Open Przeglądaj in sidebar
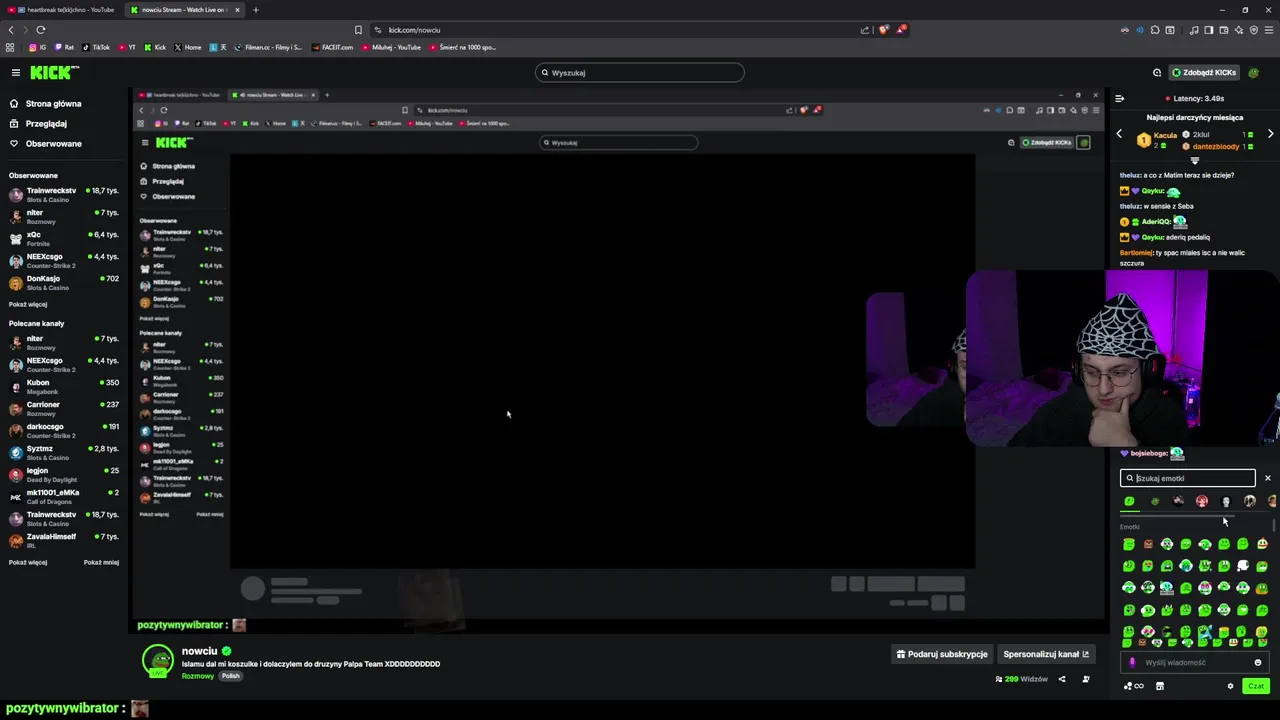Viewport: 1280px width, 720px height. 39,123
